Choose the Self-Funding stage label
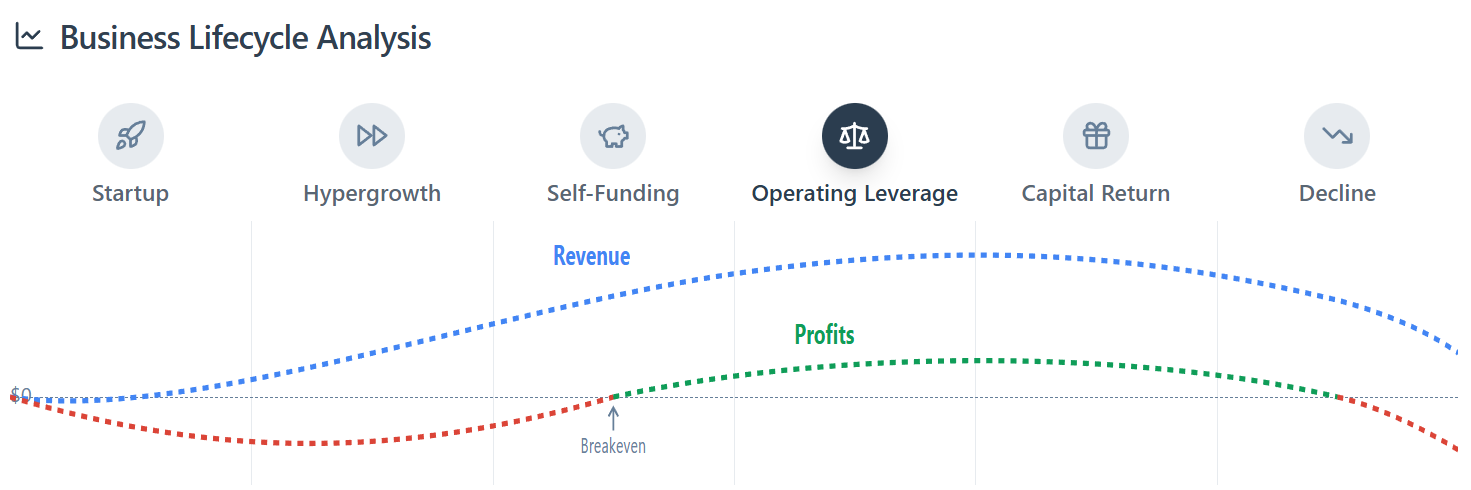The width and height of the screenshot is (1471, 490). pyautogui.click(x=613, y=193)
